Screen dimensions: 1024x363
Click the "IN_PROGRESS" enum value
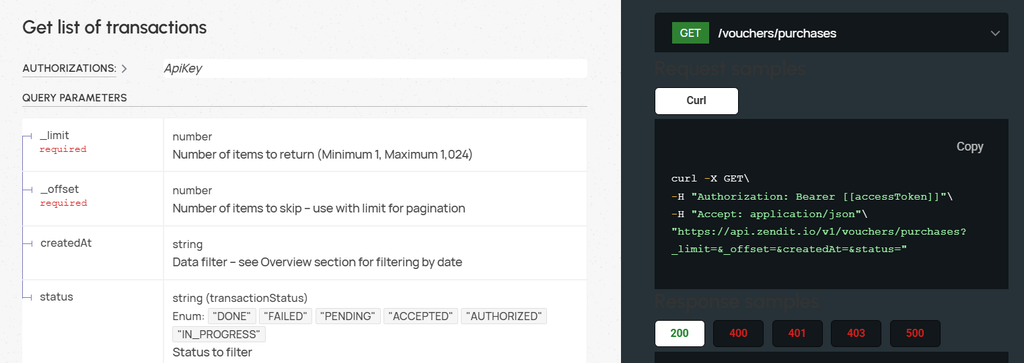click(x=219, y=334)
